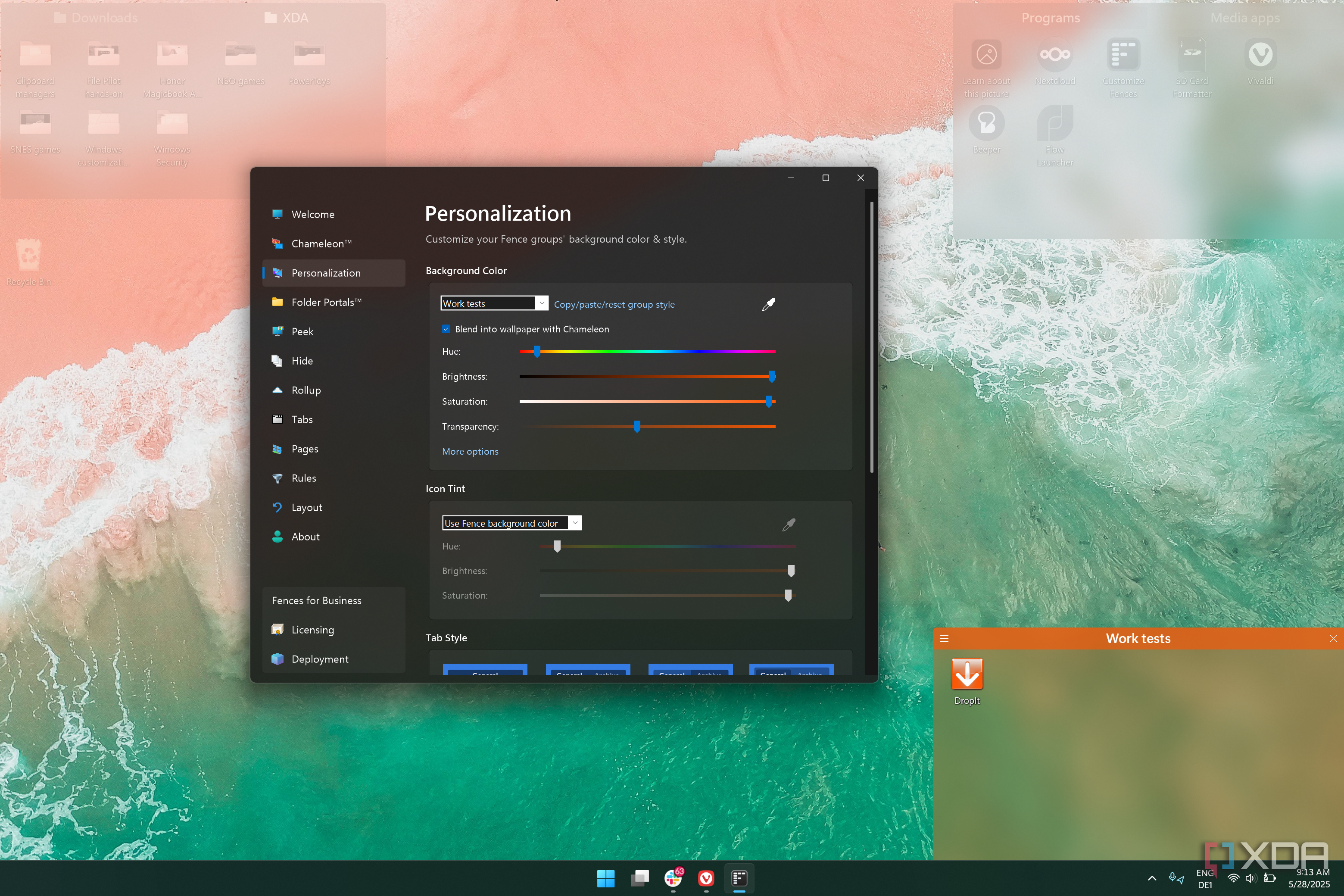Click the background Brightness slider

(x=647, y=377)
